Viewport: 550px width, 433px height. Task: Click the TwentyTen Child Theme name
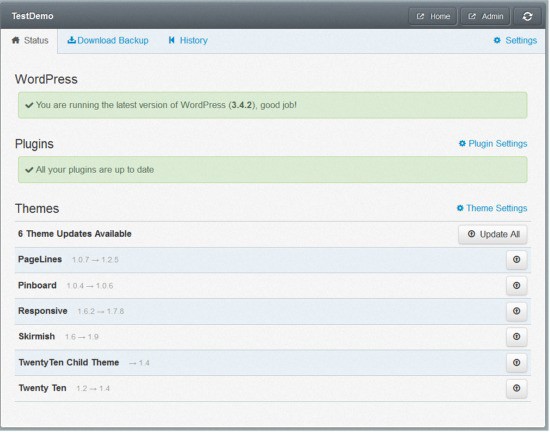point(69,362)
